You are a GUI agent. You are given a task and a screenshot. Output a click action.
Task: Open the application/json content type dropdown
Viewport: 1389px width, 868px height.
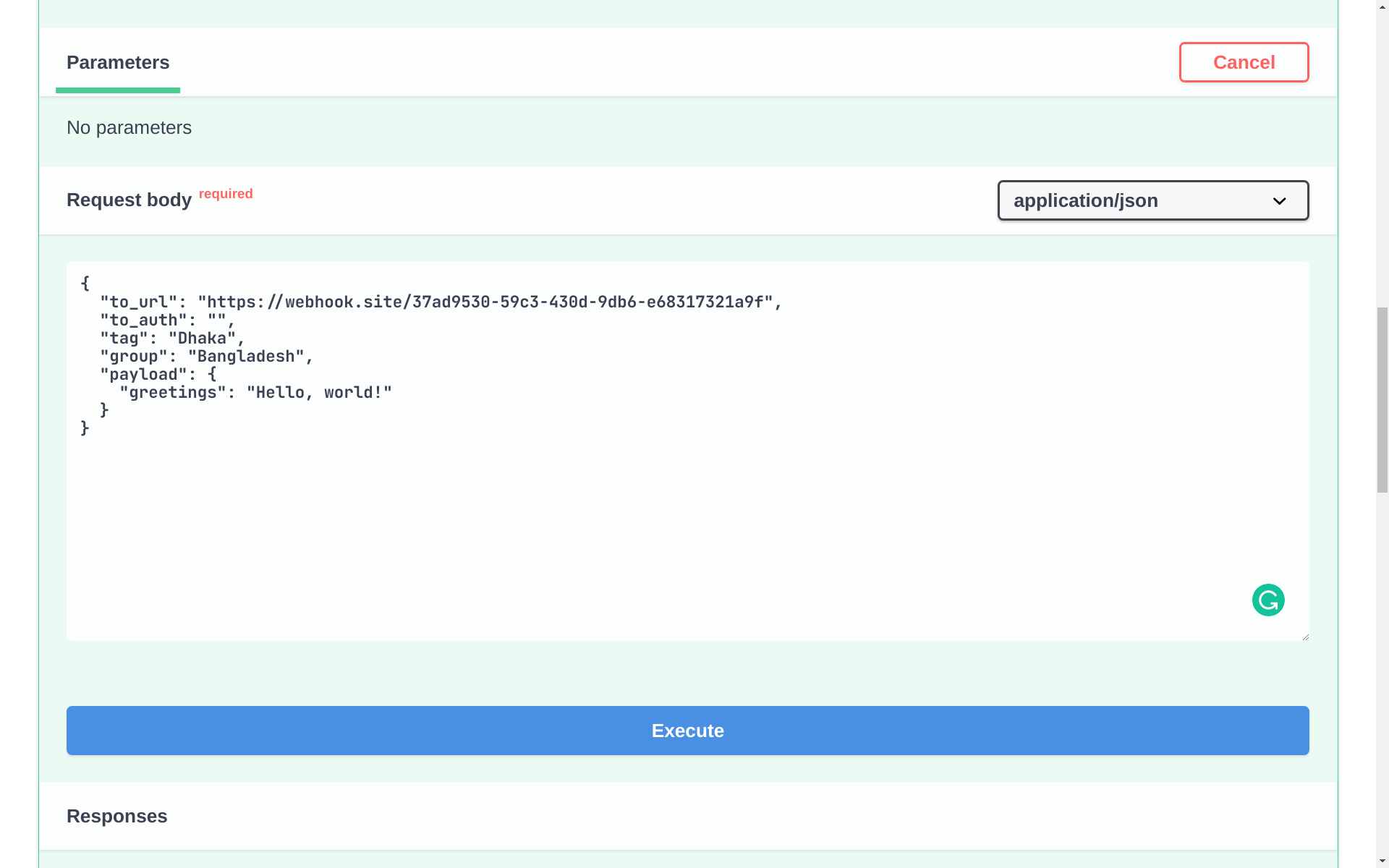coord(1152,200)
